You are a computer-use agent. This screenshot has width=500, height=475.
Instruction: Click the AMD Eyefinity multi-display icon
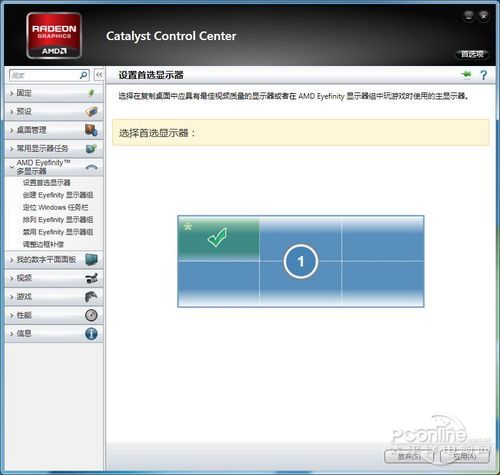pyautogui.click(x=91, y=167)
